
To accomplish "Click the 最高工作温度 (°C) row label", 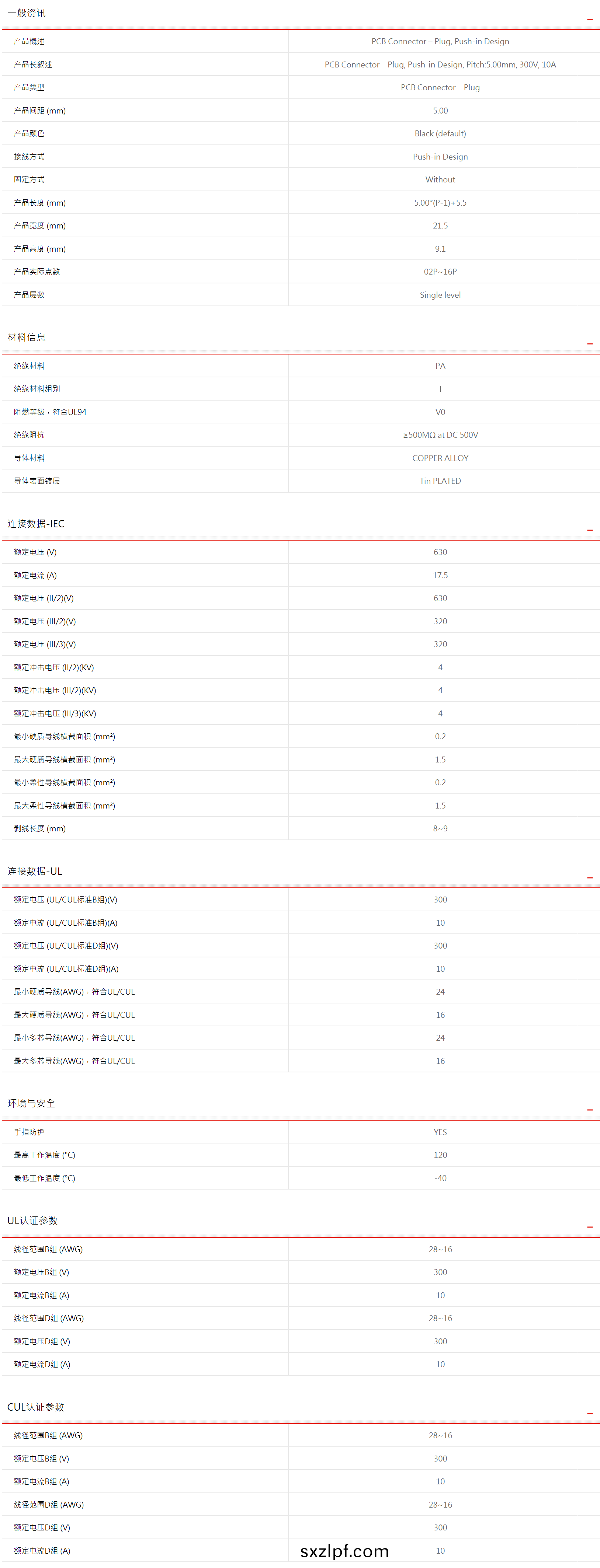I will (x=45, y=1155).
